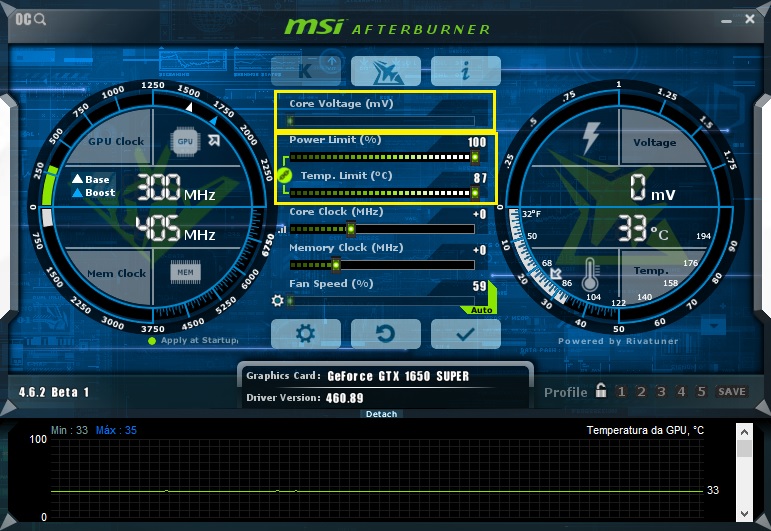This screenshot has width=771, height=531.
Task: Click the monitor scrollbar up arrow
Action: pos(744,432)
